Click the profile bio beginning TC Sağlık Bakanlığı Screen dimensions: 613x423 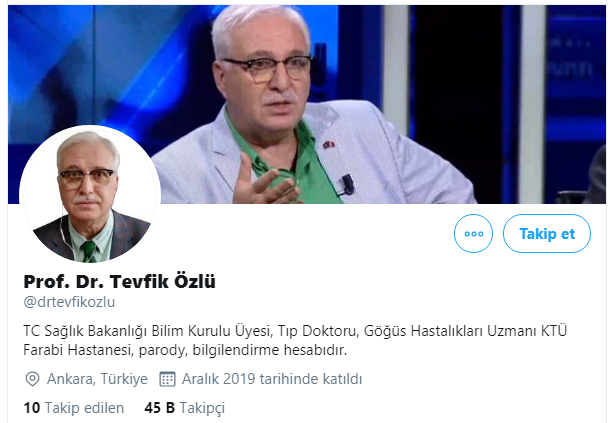click(x=295, y=340)
